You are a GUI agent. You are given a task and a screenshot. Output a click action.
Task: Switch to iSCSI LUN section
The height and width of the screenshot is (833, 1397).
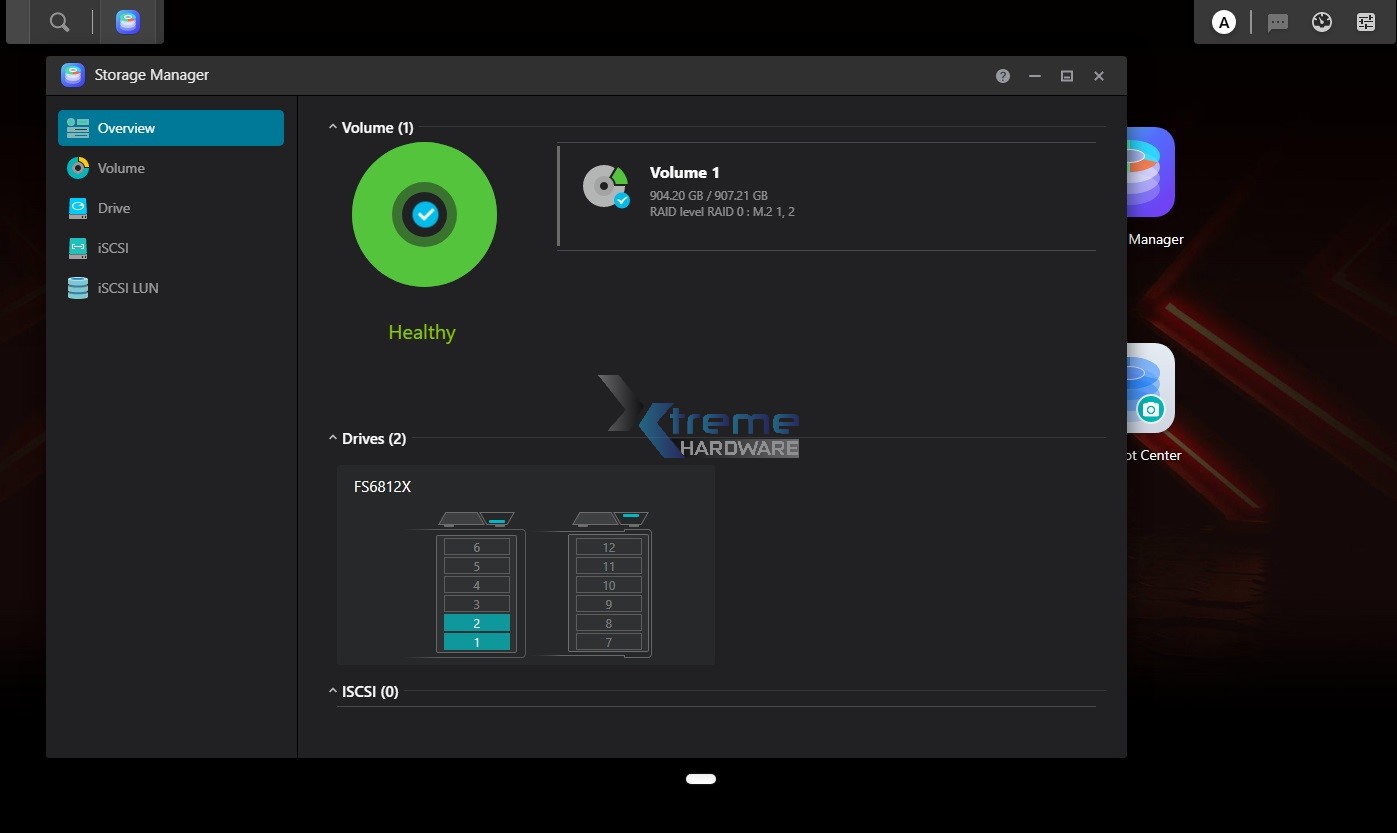(x=128, y=288)
